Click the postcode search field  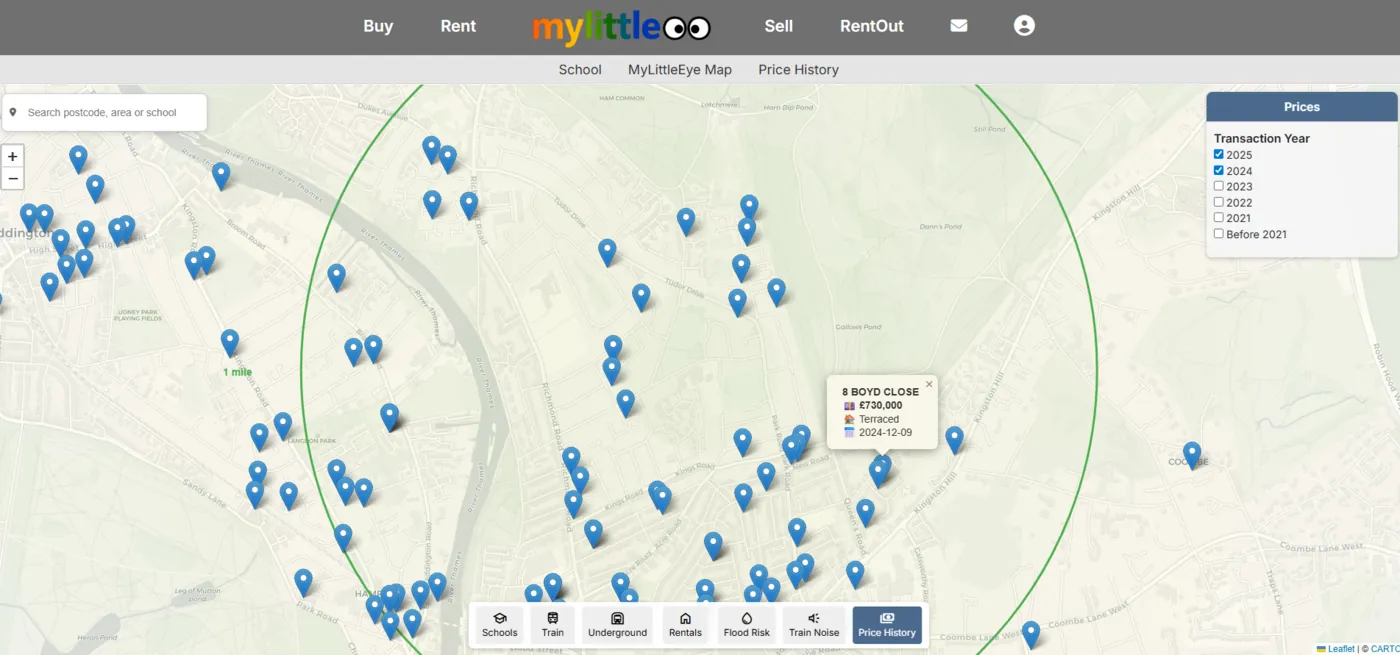pyautogui.click(x=112, y=113)
